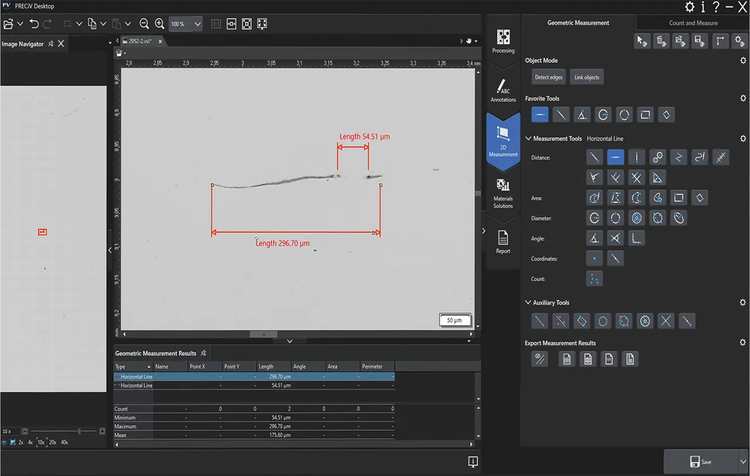This screenshot has width=750, height=476.
Task: Select the 2952-2.vsi image tab
Action: 142,40
